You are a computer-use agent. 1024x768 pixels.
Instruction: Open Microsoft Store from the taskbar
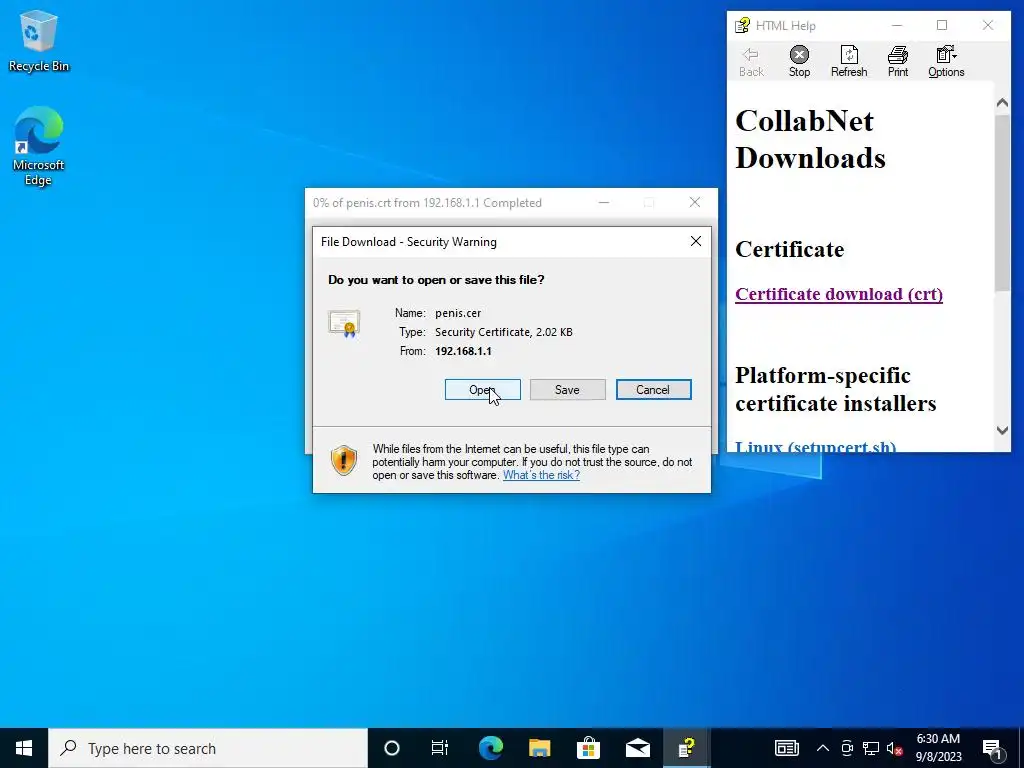588,748
